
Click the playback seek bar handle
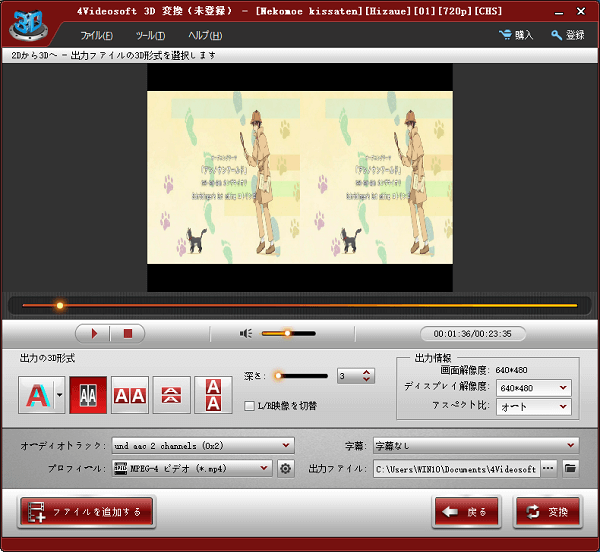[60, 305]
